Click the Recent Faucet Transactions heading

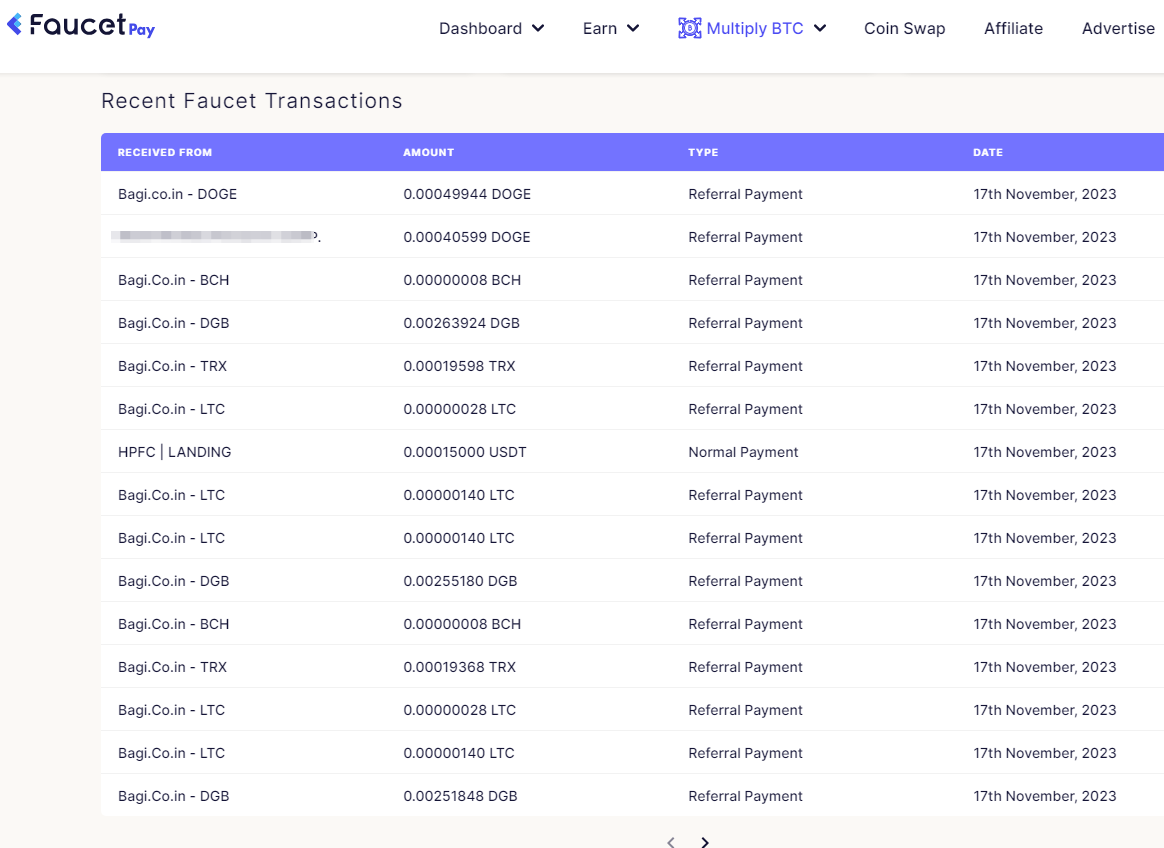click(x=252, y=101)
